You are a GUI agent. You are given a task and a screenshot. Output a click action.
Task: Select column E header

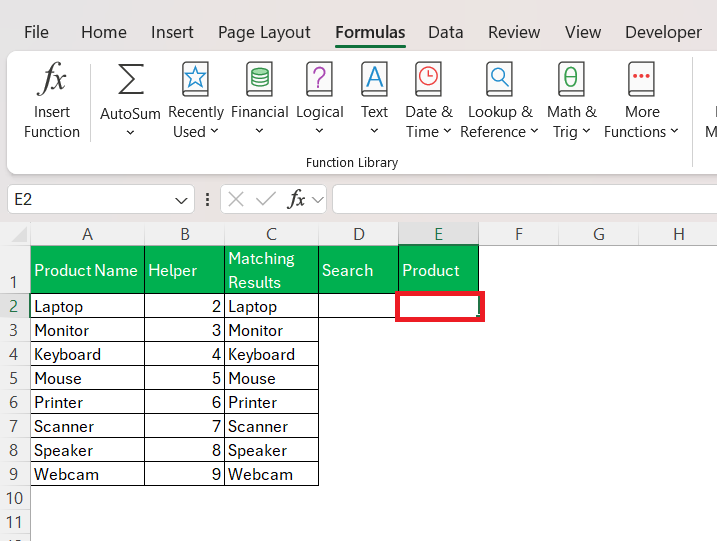coord(439,234)
